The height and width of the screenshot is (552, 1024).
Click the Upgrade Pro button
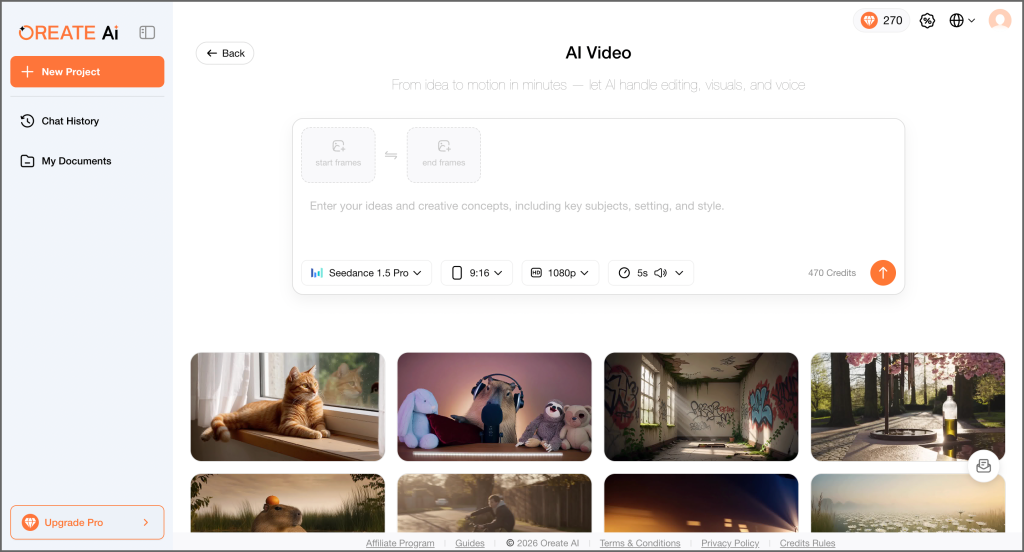point(87,523)
